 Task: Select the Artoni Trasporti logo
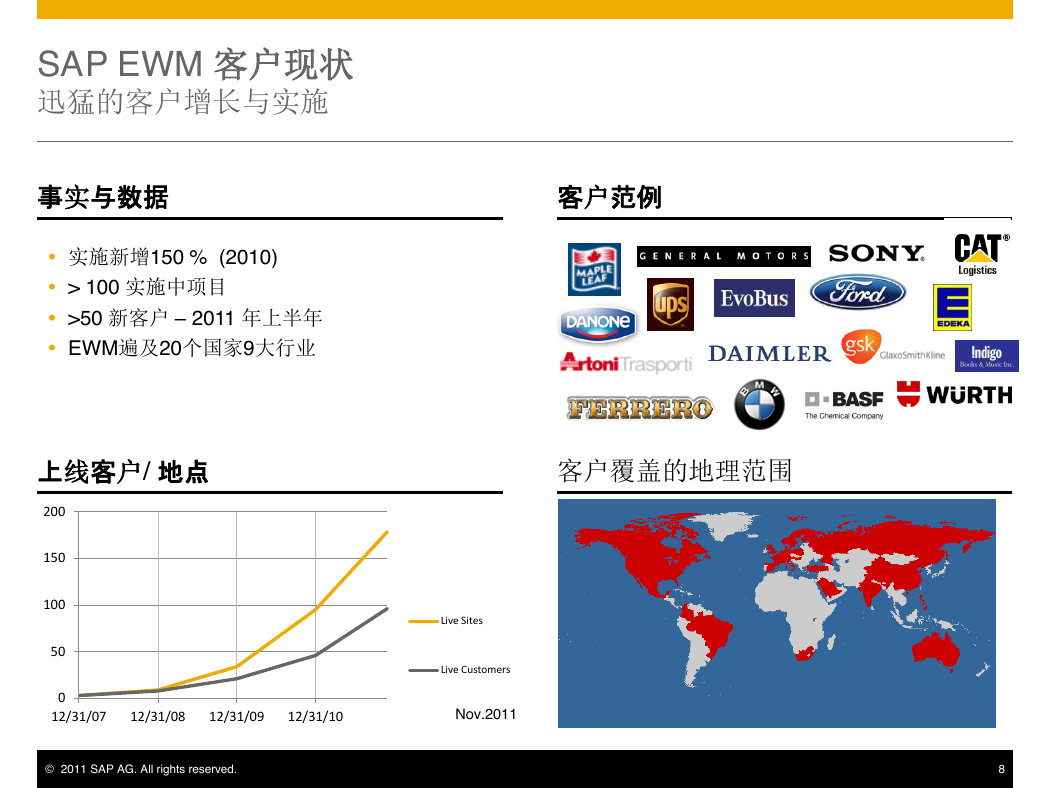click(x=626, y=363)
